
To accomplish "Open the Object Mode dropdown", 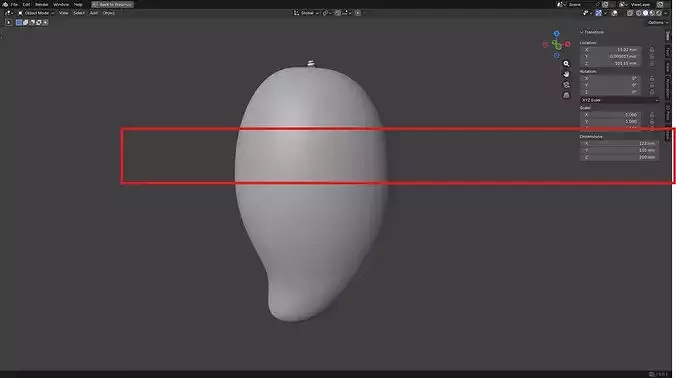I will [x=36, y=13].
